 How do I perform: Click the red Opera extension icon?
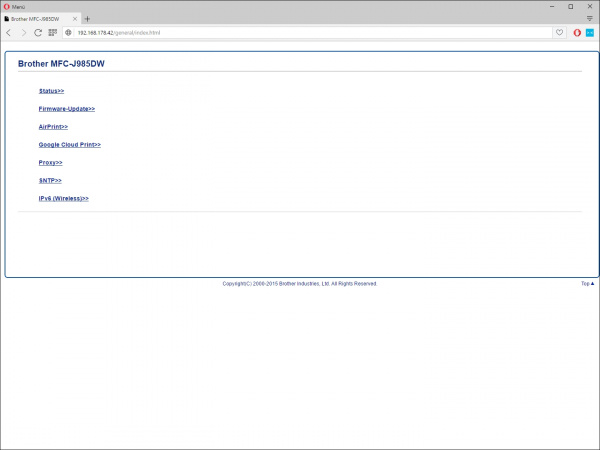click(577, 32)
